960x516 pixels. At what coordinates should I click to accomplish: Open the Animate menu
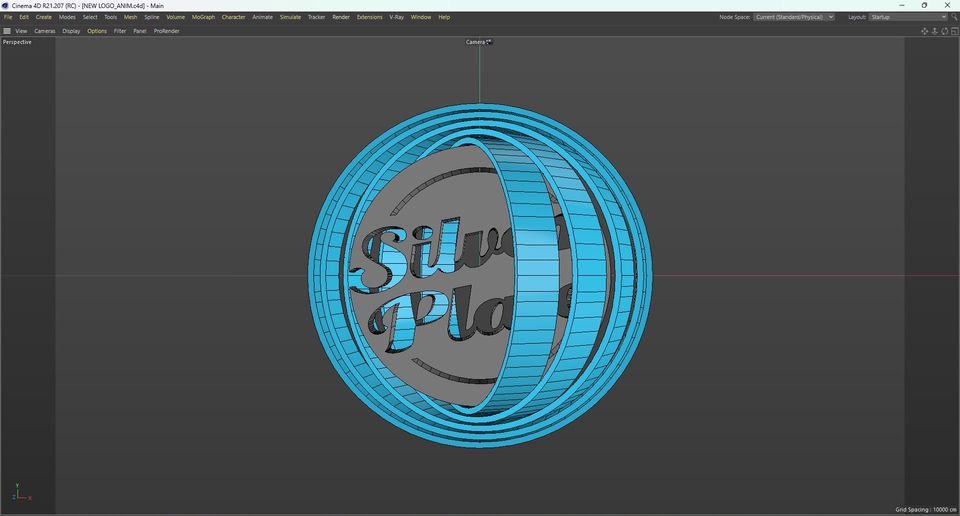click(x=263, y=17)
